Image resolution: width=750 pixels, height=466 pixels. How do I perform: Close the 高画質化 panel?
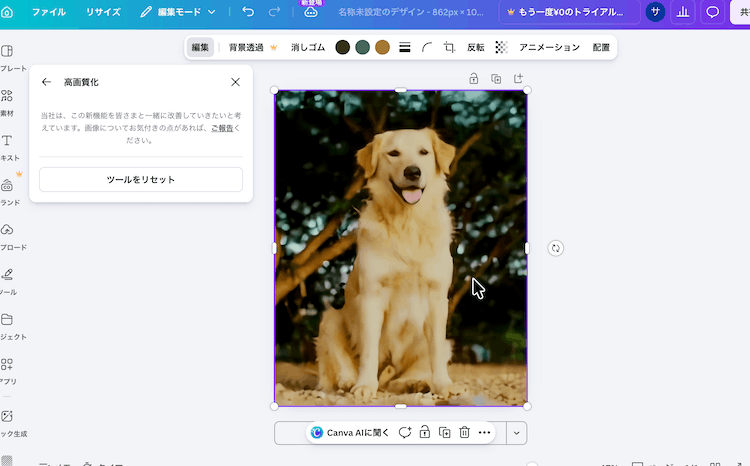[235, 82]
